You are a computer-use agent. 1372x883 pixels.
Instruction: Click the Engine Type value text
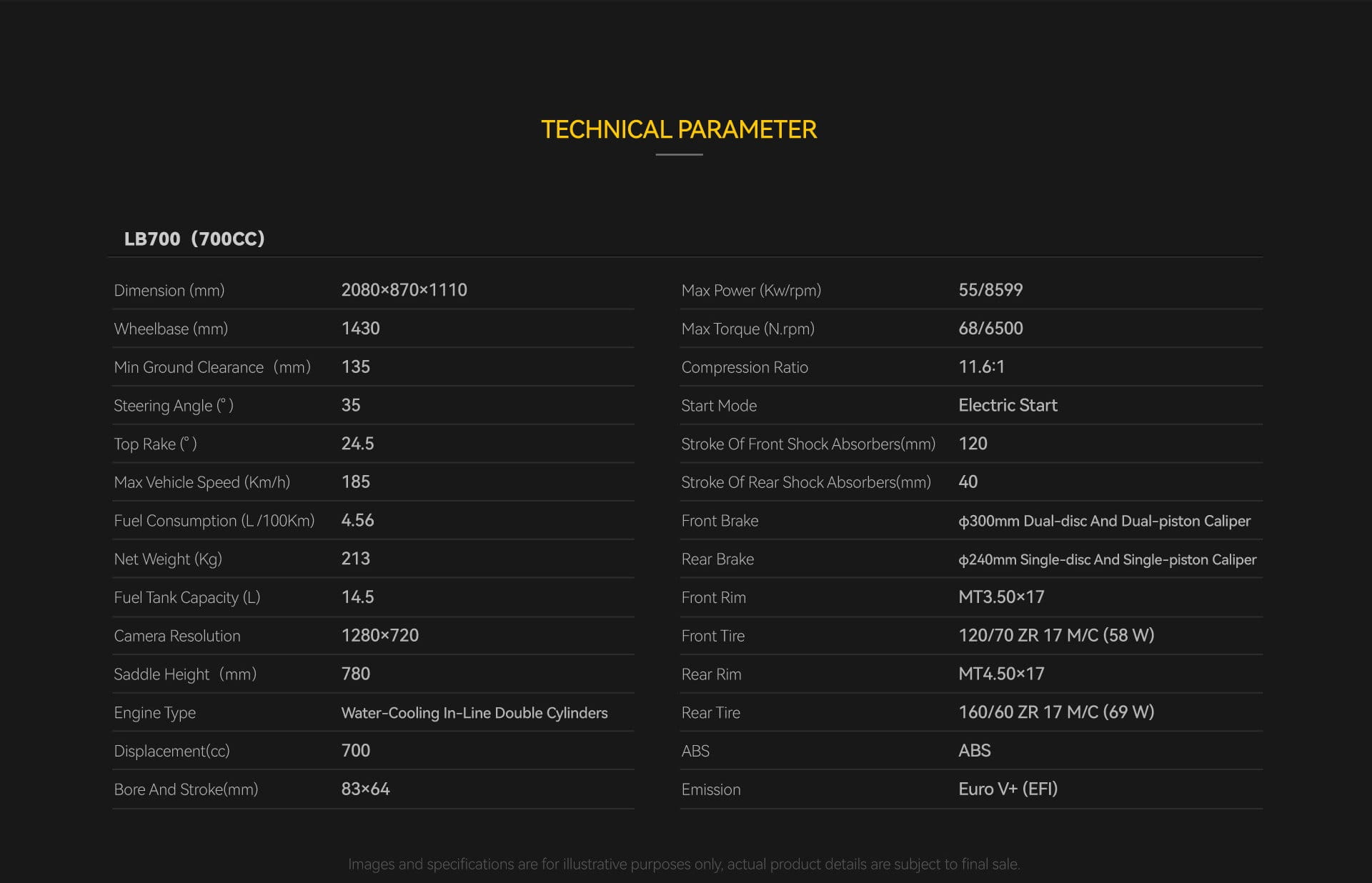click(x=474, y=713)
